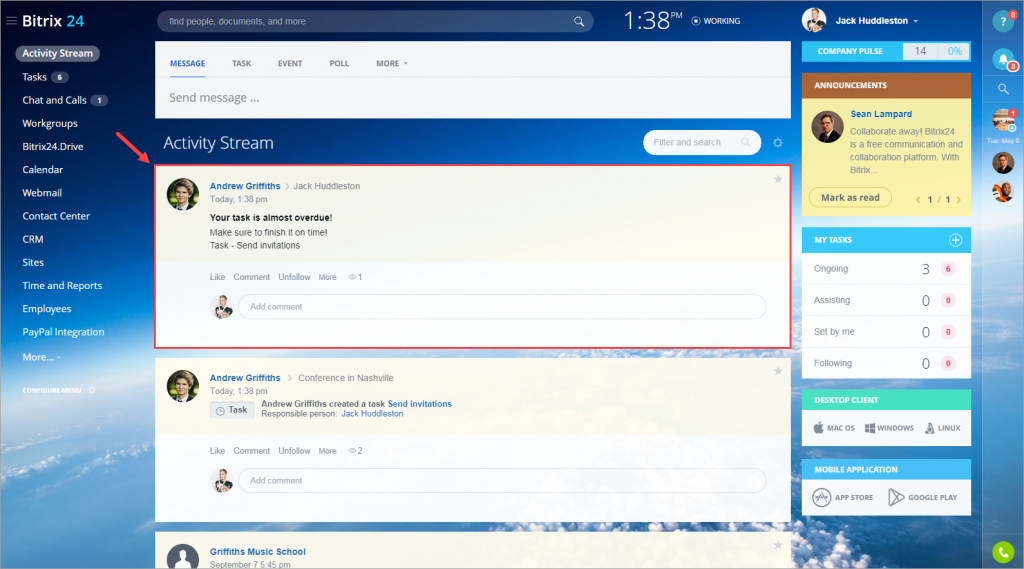Screen dimensions: 1024x569
Task: Open CRM in left menu
Action: [33, 239]
